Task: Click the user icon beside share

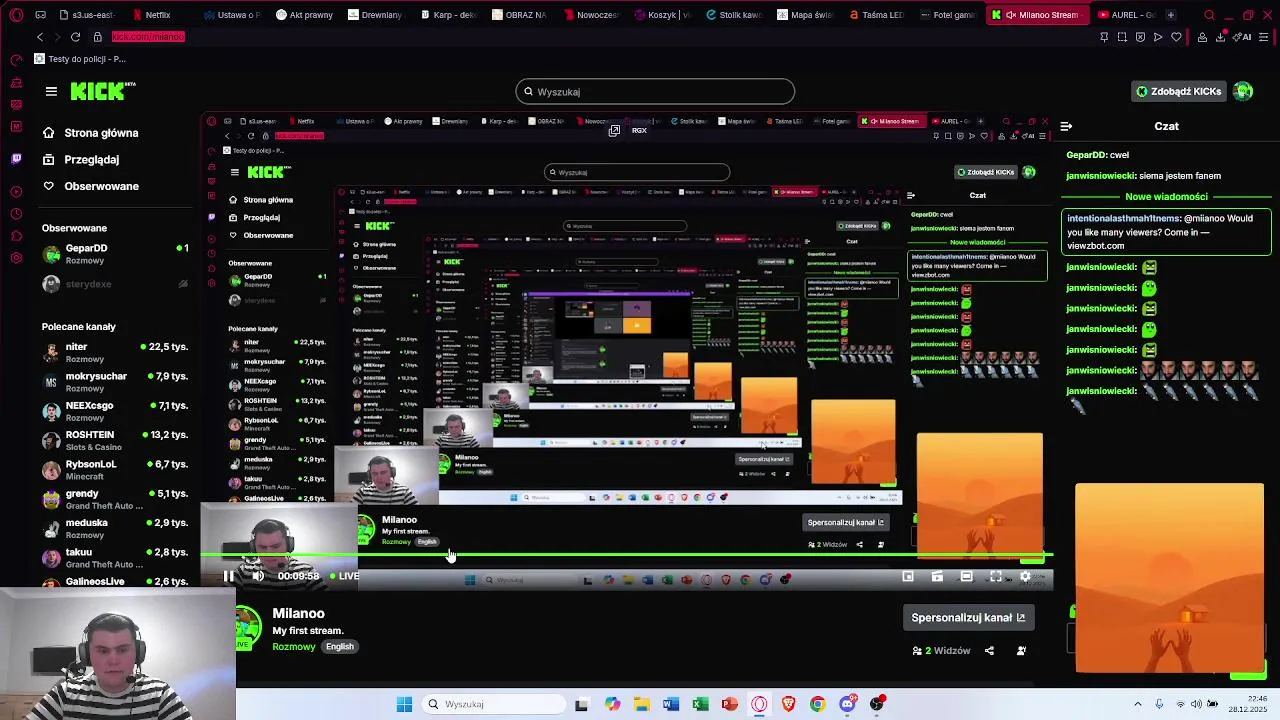Action: (1021, 651)
